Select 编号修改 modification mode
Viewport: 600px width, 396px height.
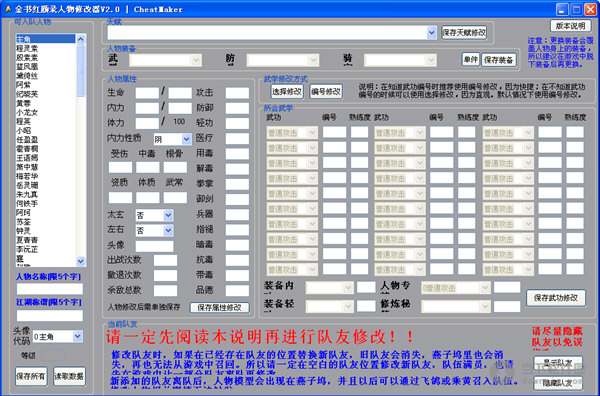pos(326,91)
